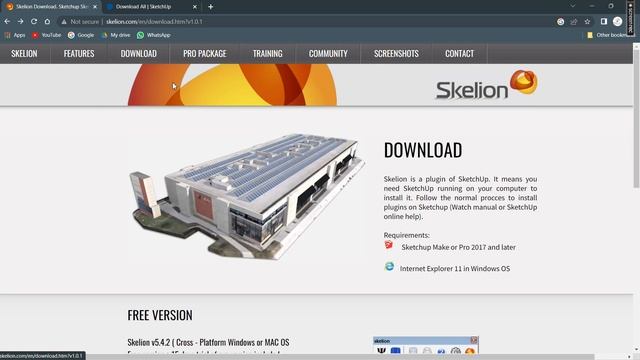This screenshot has width=640, height=360.
Task: Open a new tab with plus button
Action: click(x=211, y=7)
